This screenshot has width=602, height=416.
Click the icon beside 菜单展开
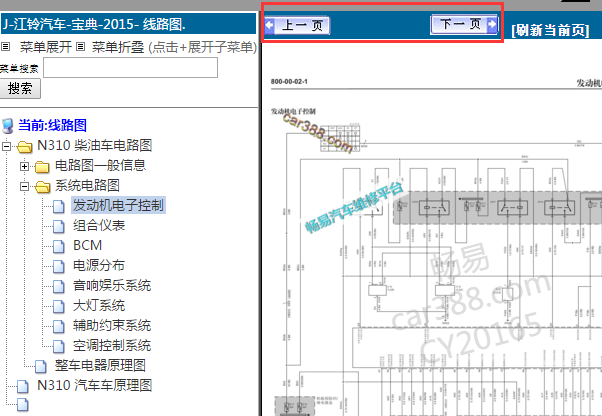[x=6, y=47]
